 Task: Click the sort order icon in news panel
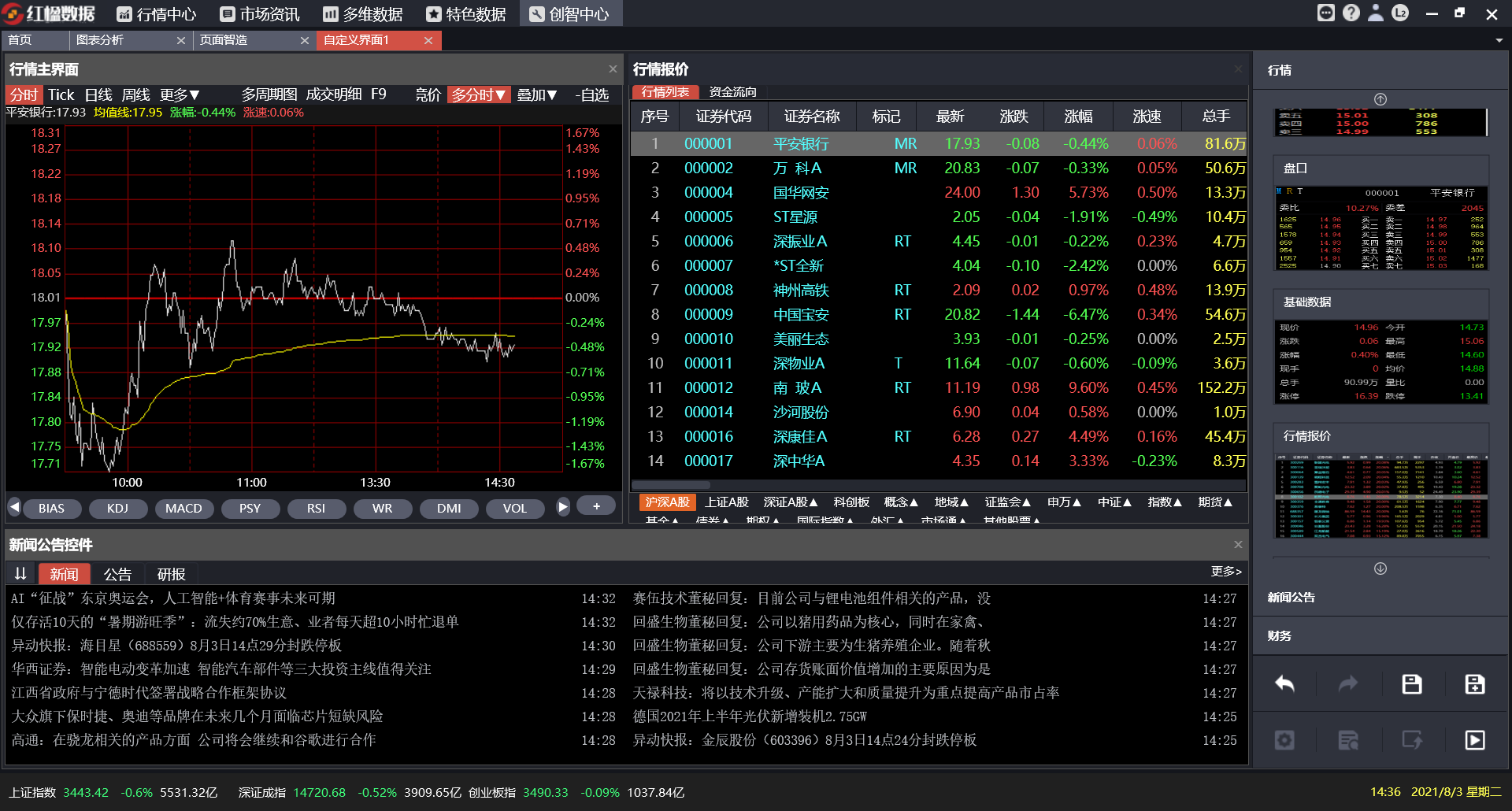[x=20, y=573]
